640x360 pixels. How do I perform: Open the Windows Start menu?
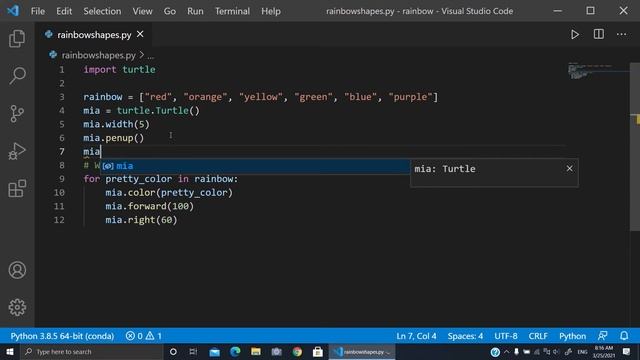point(9,351)
